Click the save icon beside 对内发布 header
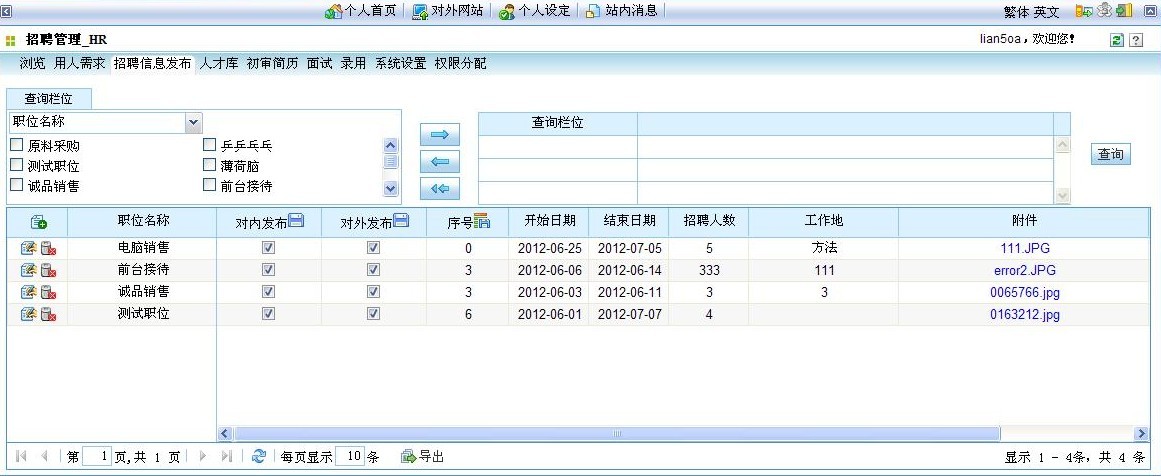The image size is (1161, 476). (x=296, y=221)
